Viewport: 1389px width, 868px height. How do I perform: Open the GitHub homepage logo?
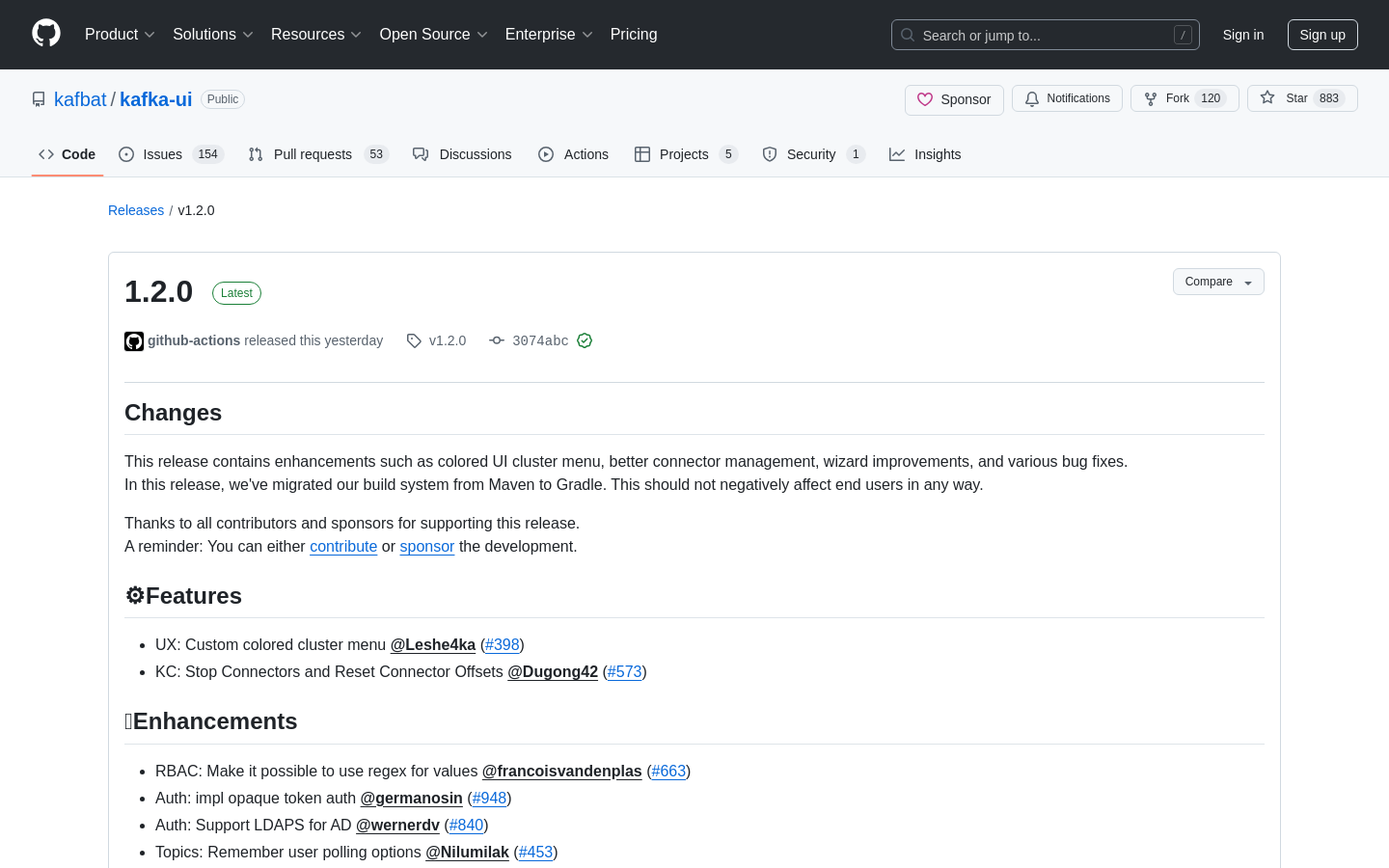click(46, 34)
